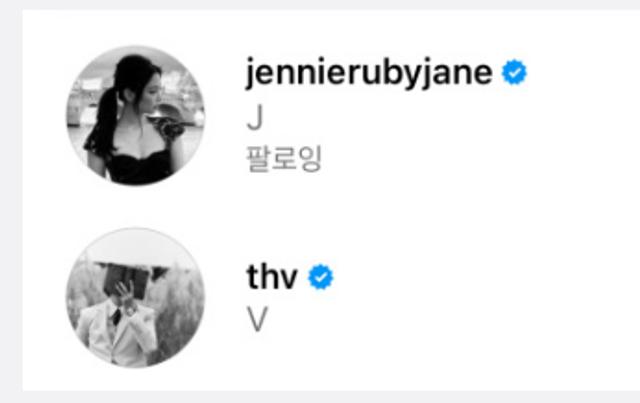Click the white checkmark inside thv's badge
This screenshot has width=640, height=403.
[x=321, y=278]
